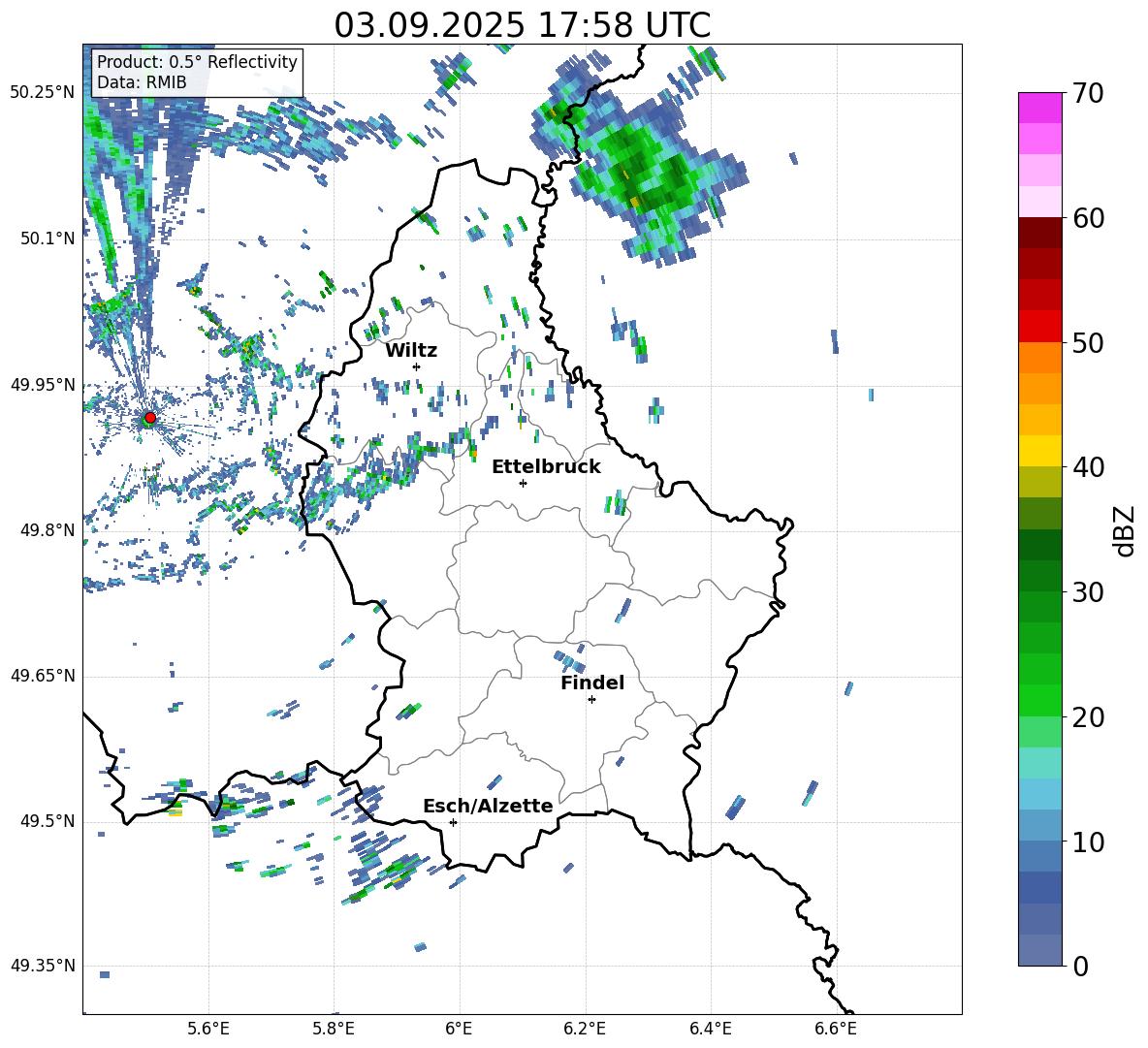The image size is (1148, 1048).
Task: Click the colorbar tick label 20
Action: point(1088,717)
